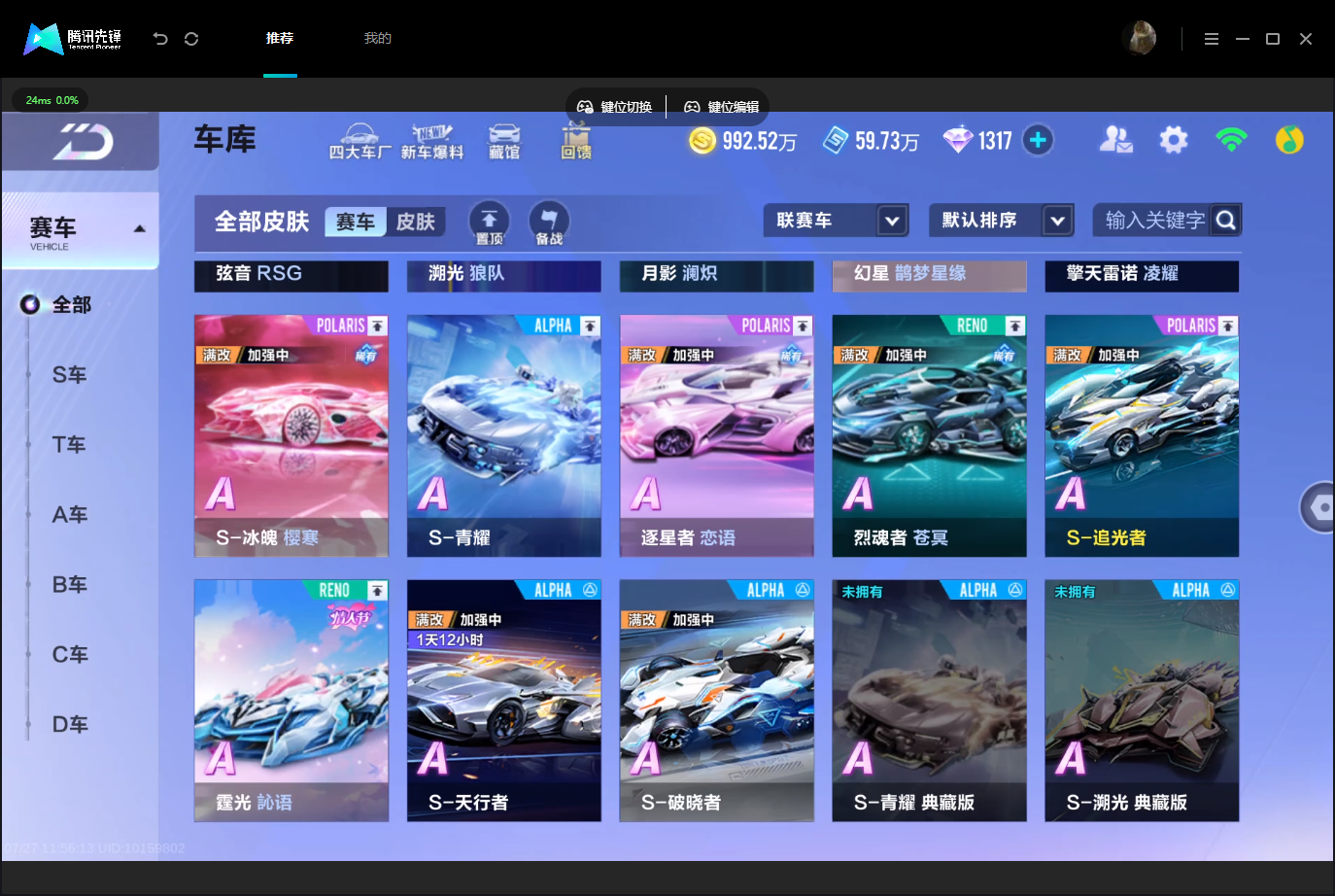
Task: Click the green Wi-Fi signal icon
Action: (1231, 141)
